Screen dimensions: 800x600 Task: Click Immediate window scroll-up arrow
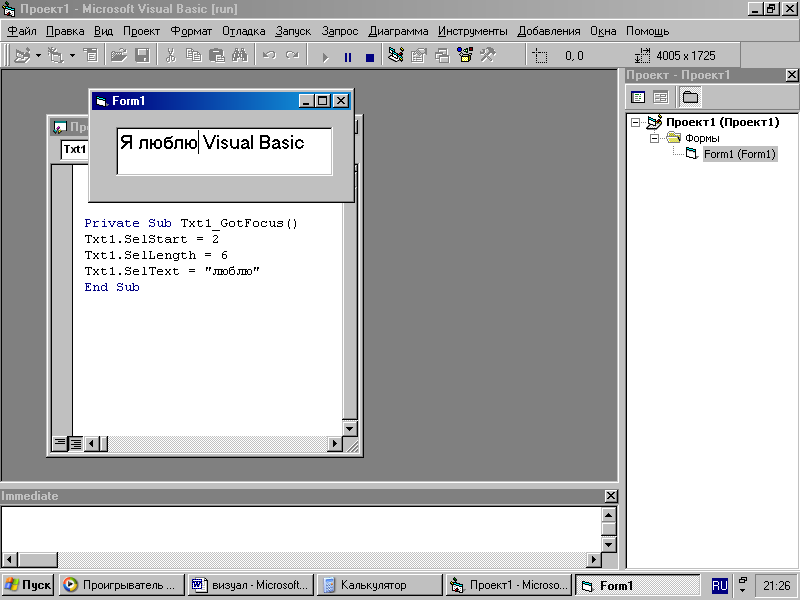(x=609, y=514)
